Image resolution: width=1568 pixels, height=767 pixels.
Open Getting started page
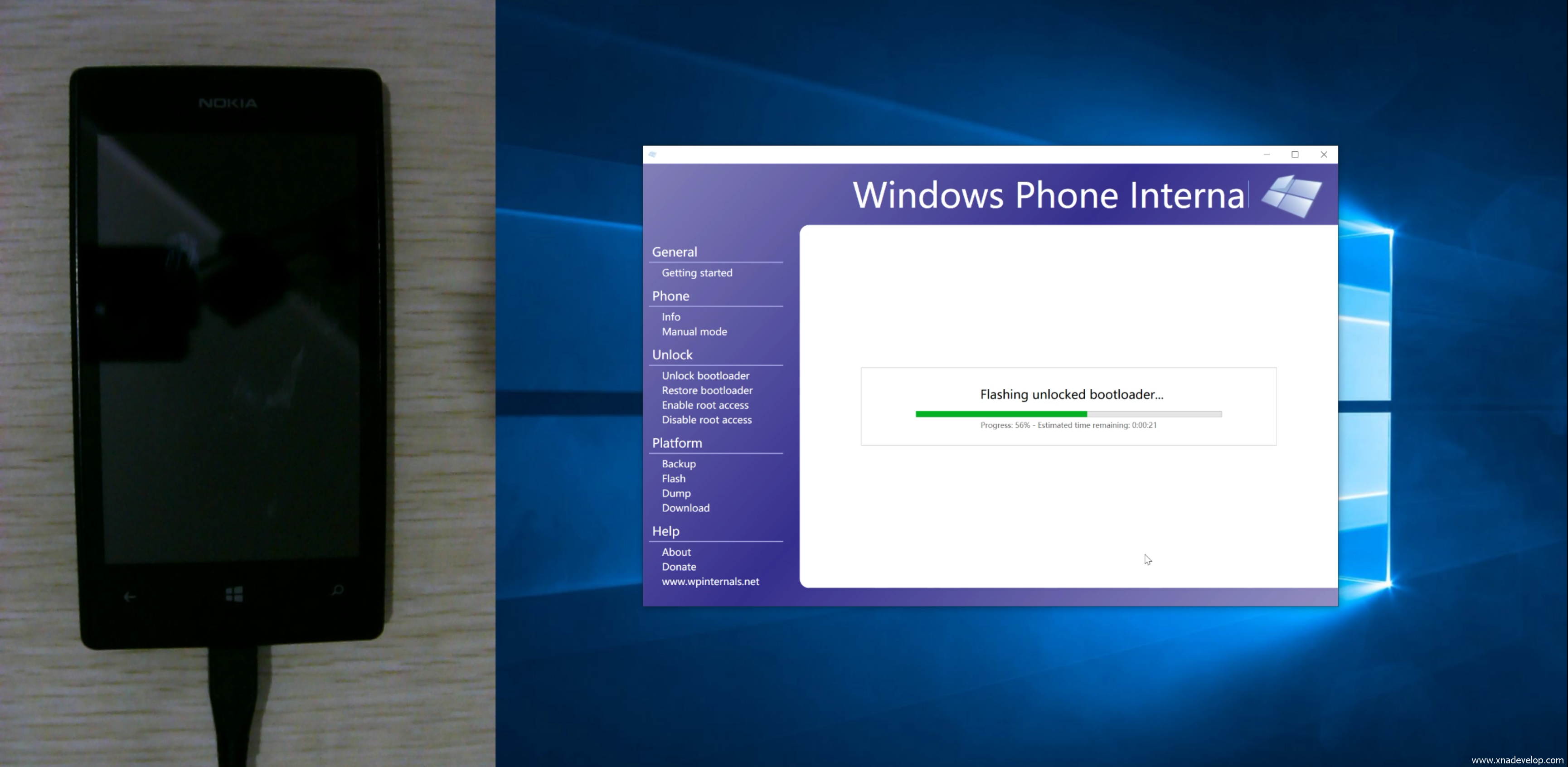697,273
